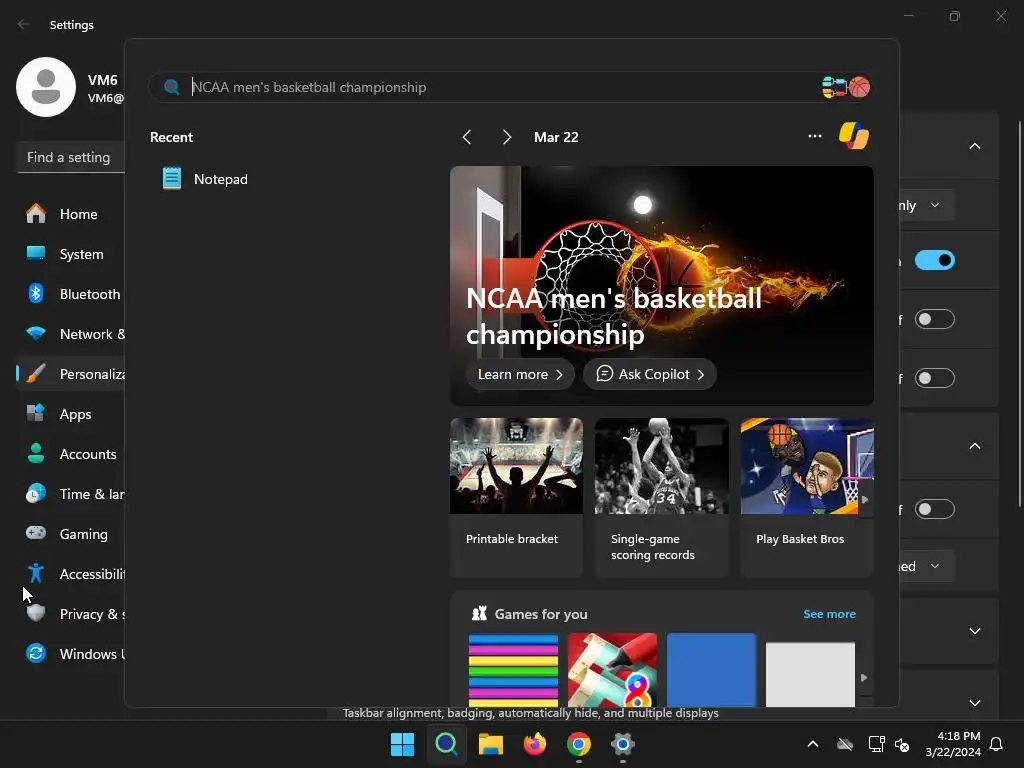Open Windows Update in Settings sidebar
Image resolution: width=1024 pixels, height=768 pixels.
click(x=71, y=654)
